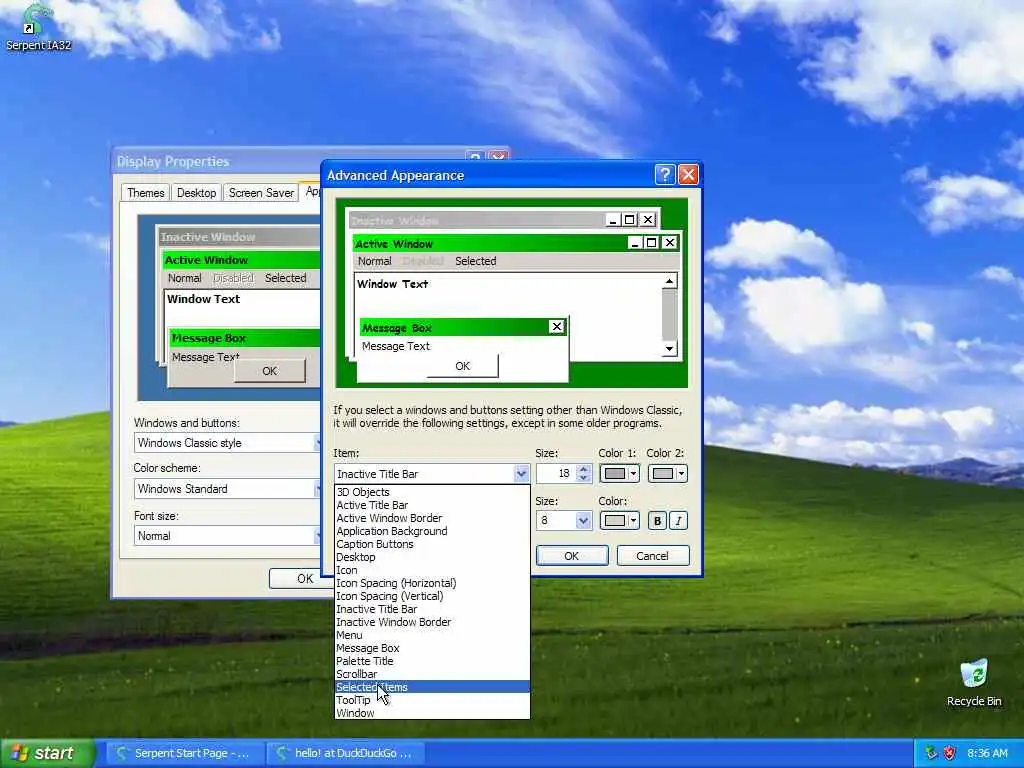Choose Application Background from the list
The width and height of the screenshot is (1024, 768).
[x=432, y=531]
